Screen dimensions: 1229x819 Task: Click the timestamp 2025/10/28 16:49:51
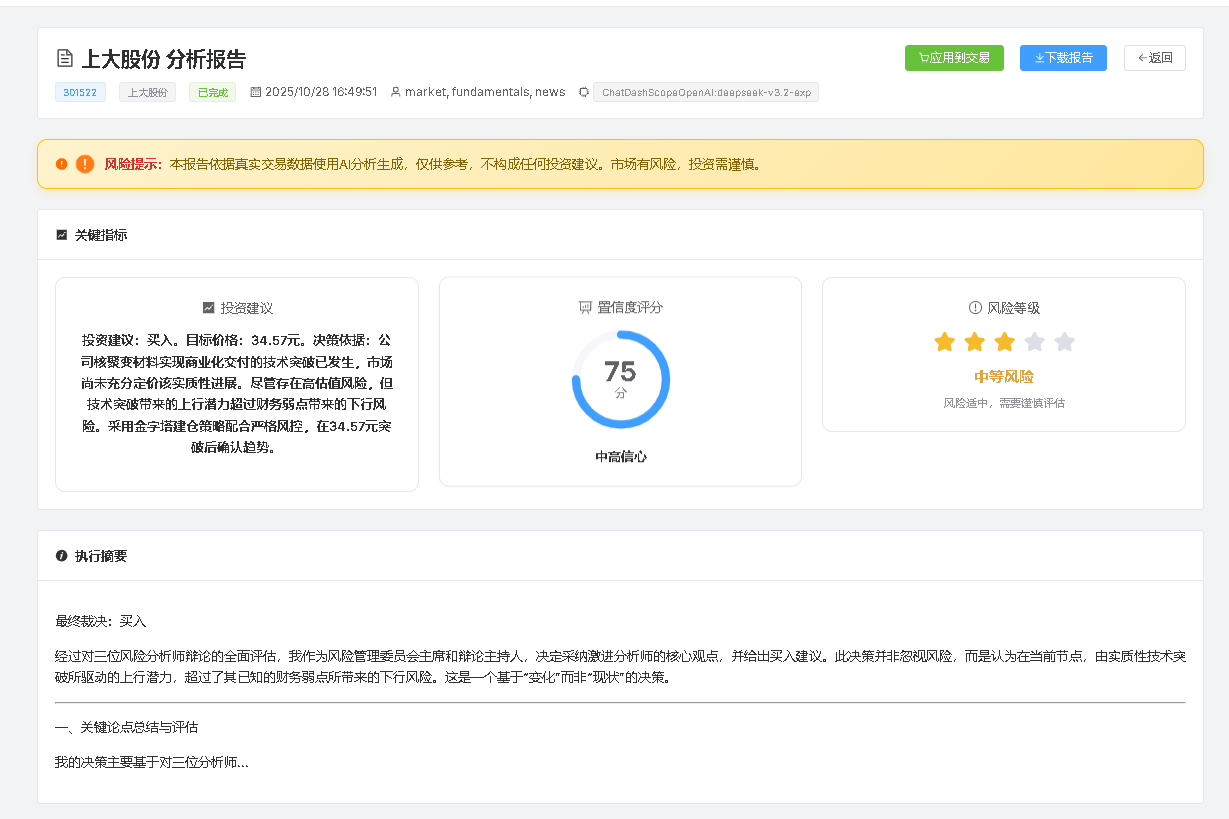pos(321,92)
